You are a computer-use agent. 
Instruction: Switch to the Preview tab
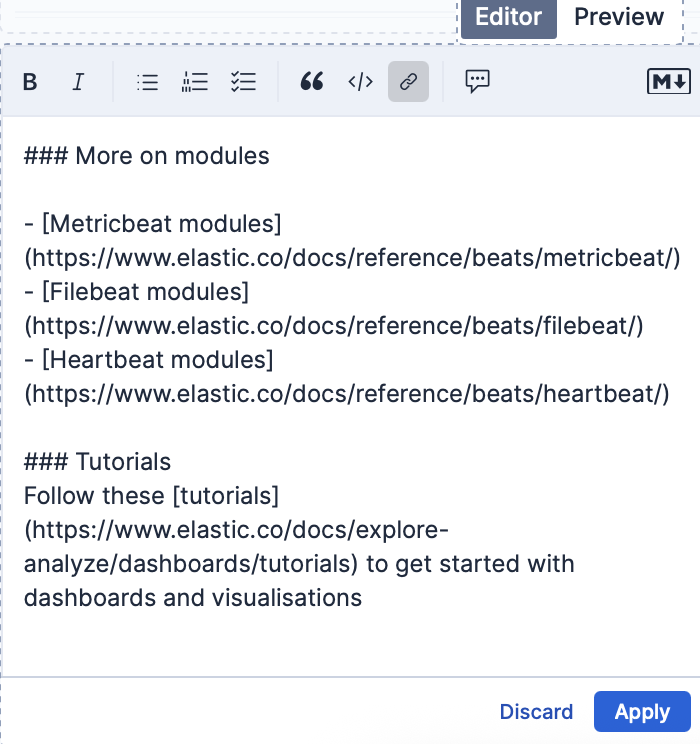click(x=619, y=17)
